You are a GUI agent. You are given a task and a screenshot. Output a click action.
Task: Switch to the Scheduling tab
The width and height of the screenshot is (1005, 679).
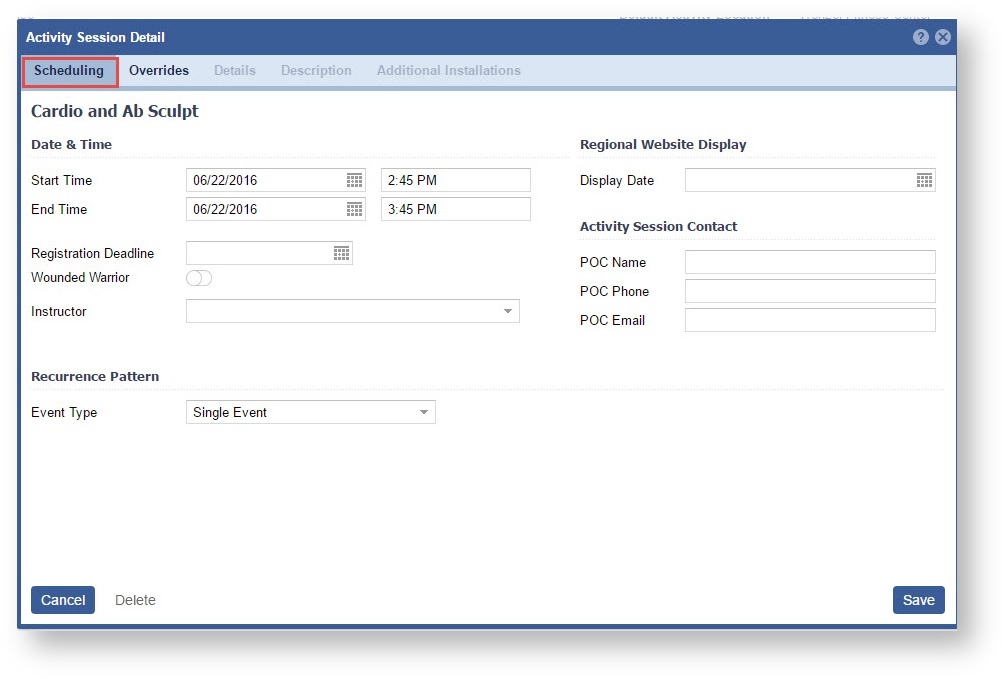69,71
